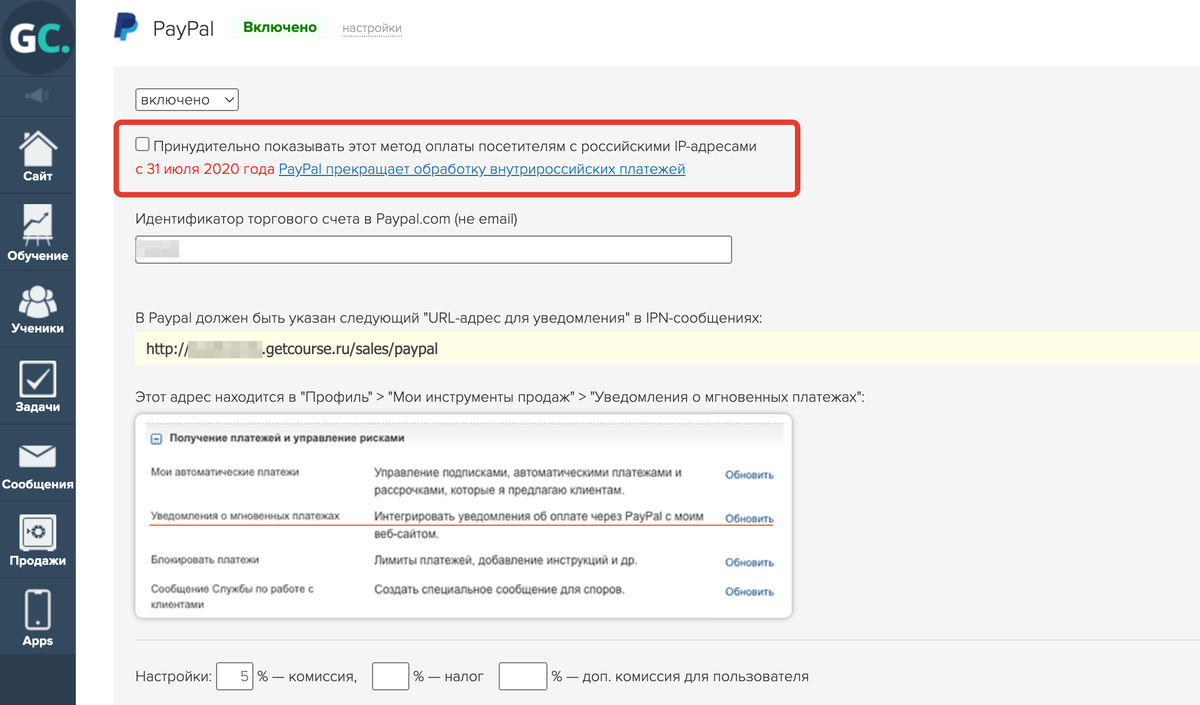This screenshot has height=705, width=1200.
Task: Collapse the Получение платежей section in screenshot
Action: [x=156, y=438]
